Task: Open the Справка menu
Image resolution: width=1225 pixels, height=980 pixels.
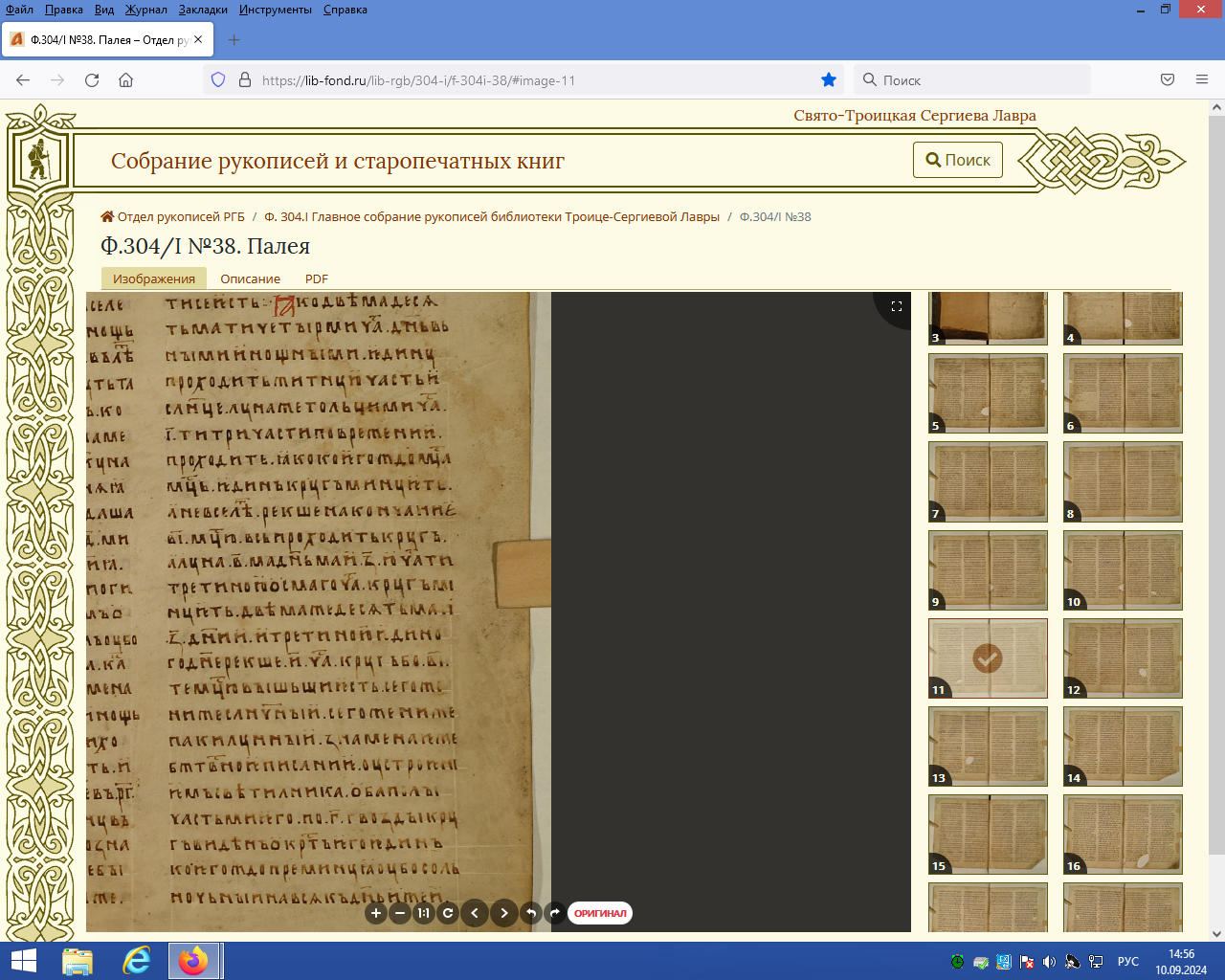Action: tap(345, 10)
